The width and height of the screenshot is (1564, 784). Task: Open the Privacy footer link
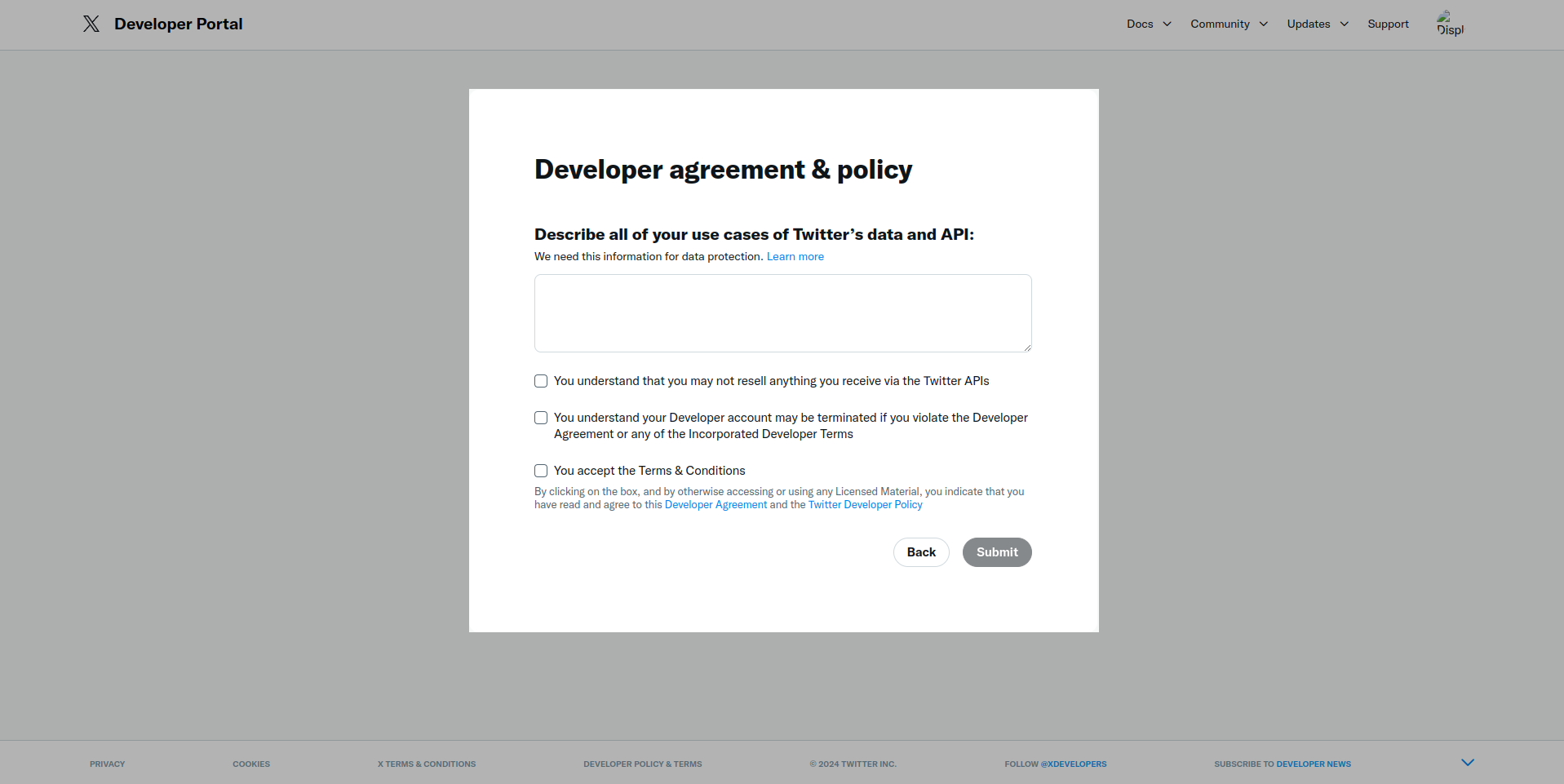(108, 764)
